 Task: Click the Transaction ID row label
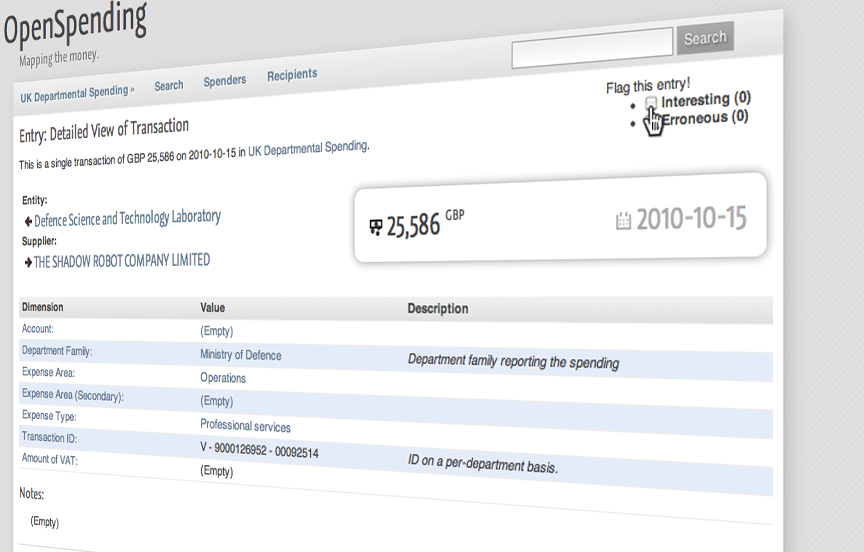tap(49, 437)
